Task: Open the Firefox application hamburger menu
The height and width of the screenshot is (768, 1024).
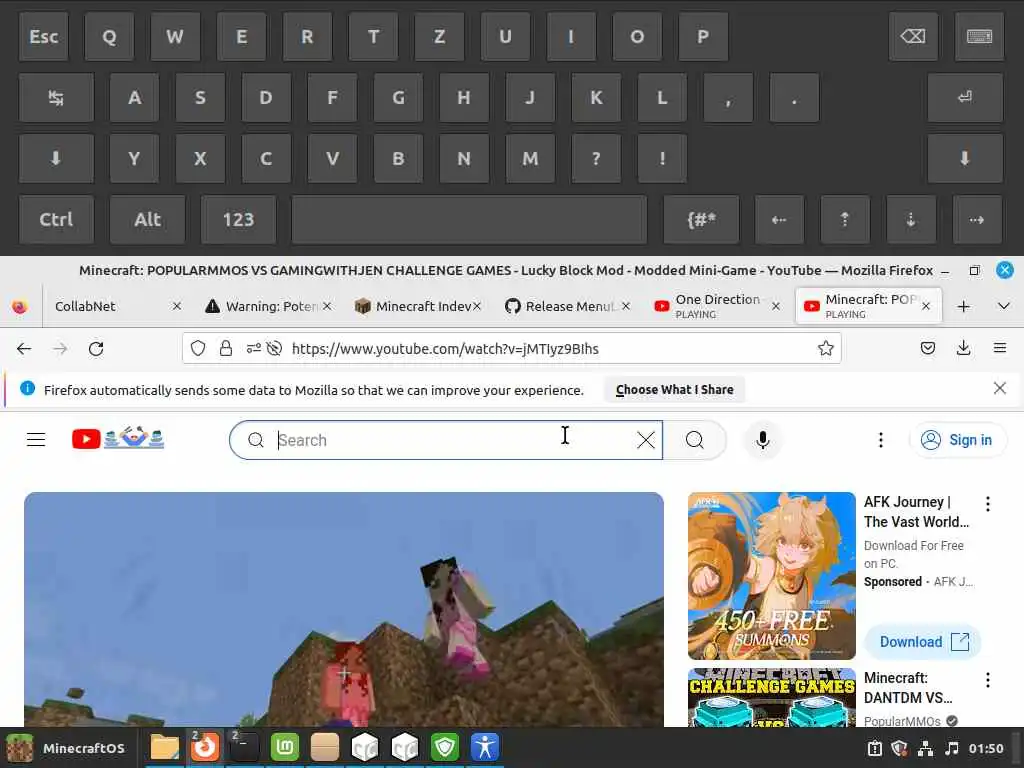Action: (1000, 349)
